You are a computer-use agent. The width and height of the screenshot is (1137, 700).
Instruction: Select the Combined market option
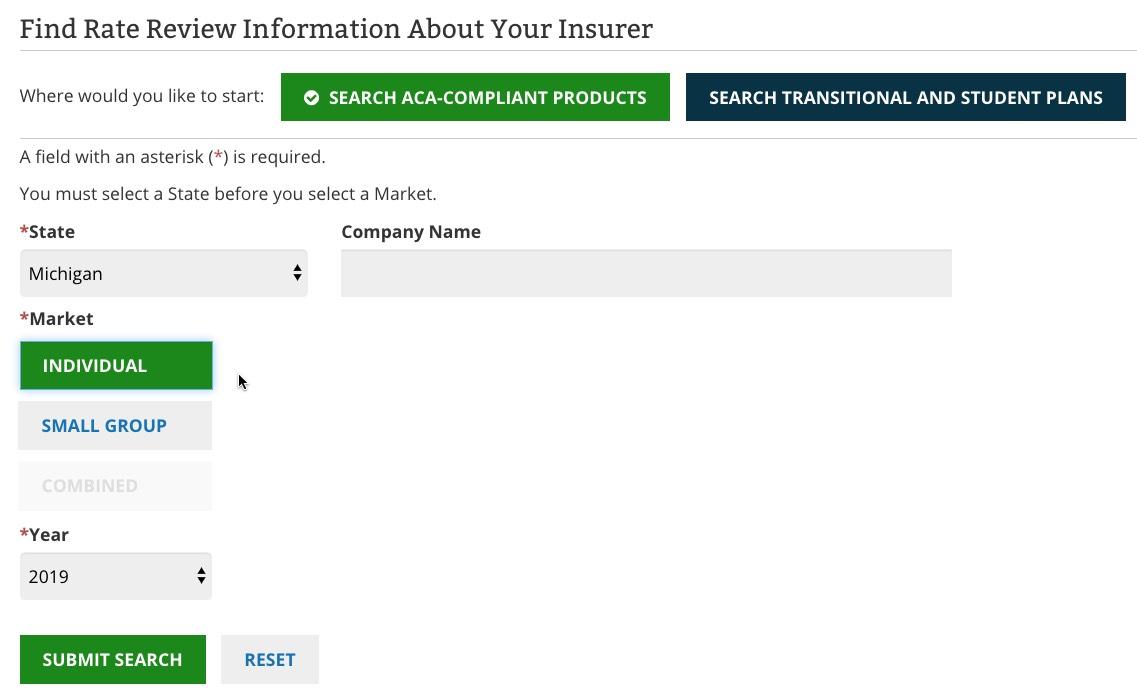point(116,486)
